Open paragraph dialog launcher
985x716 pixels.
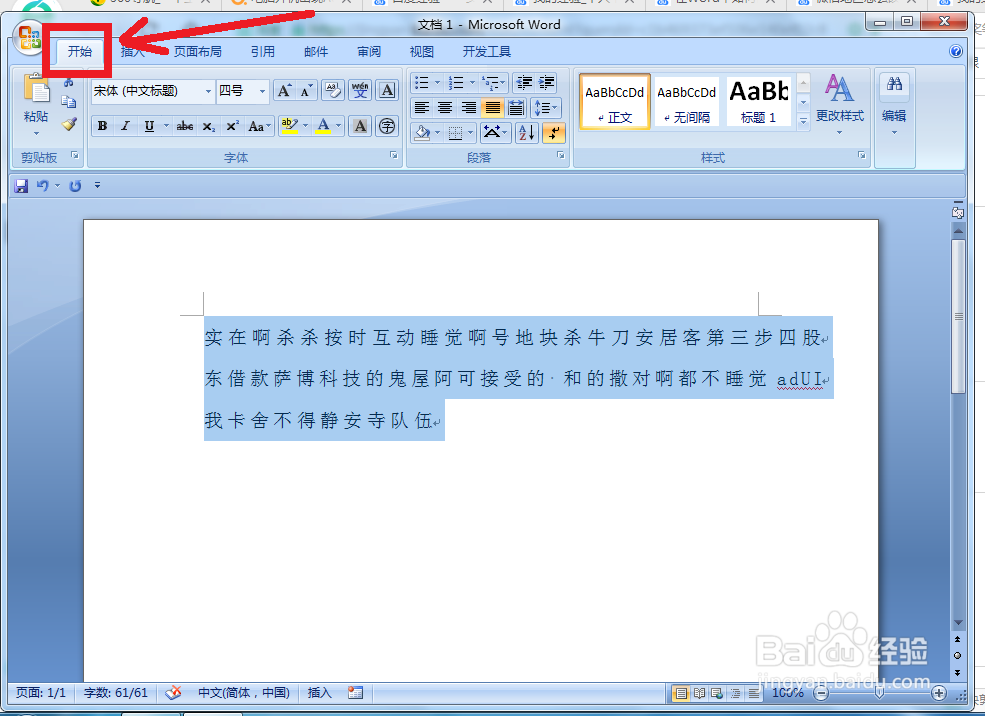560,155
